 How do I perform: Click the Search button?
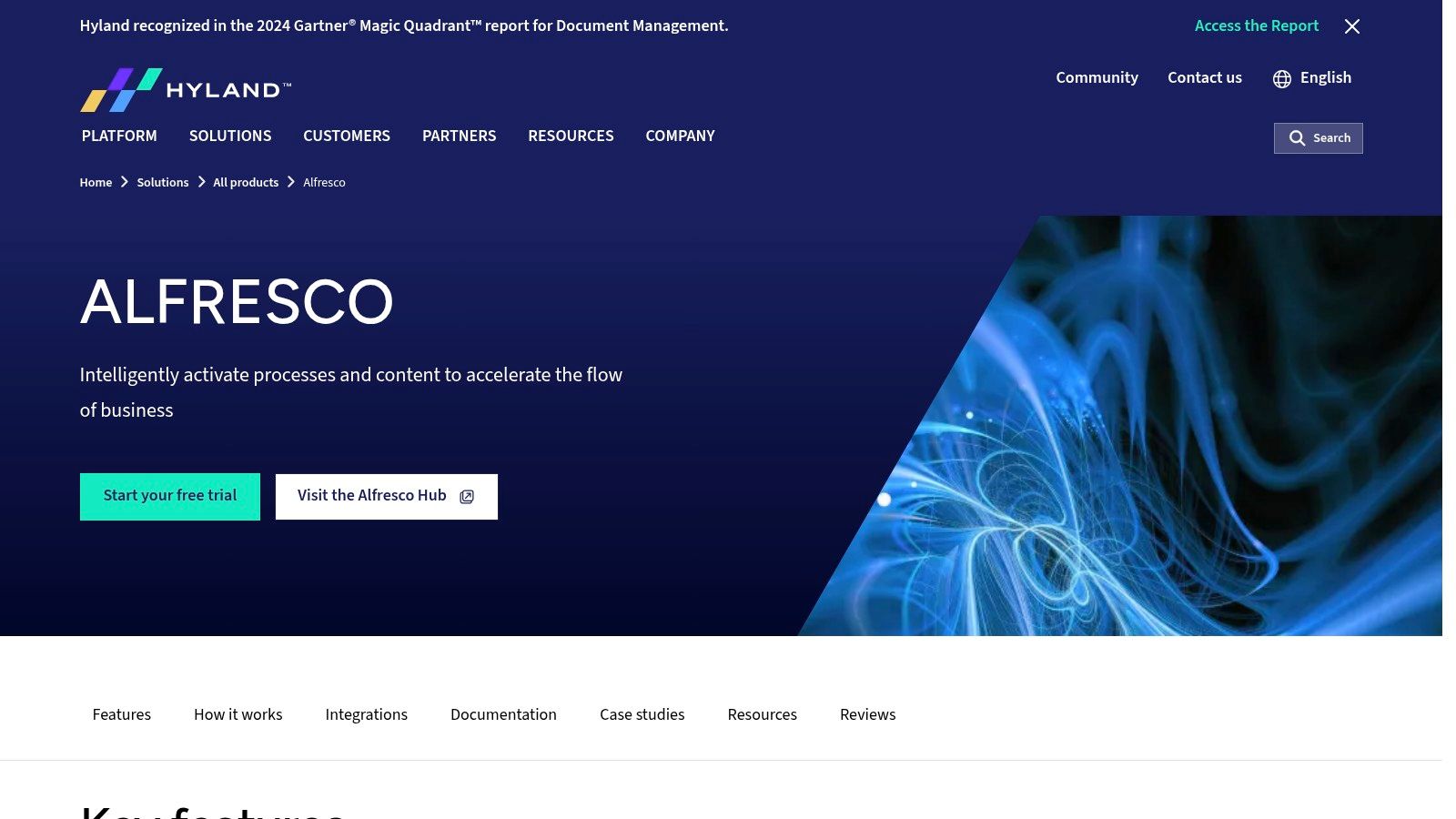pos(1319,138)
